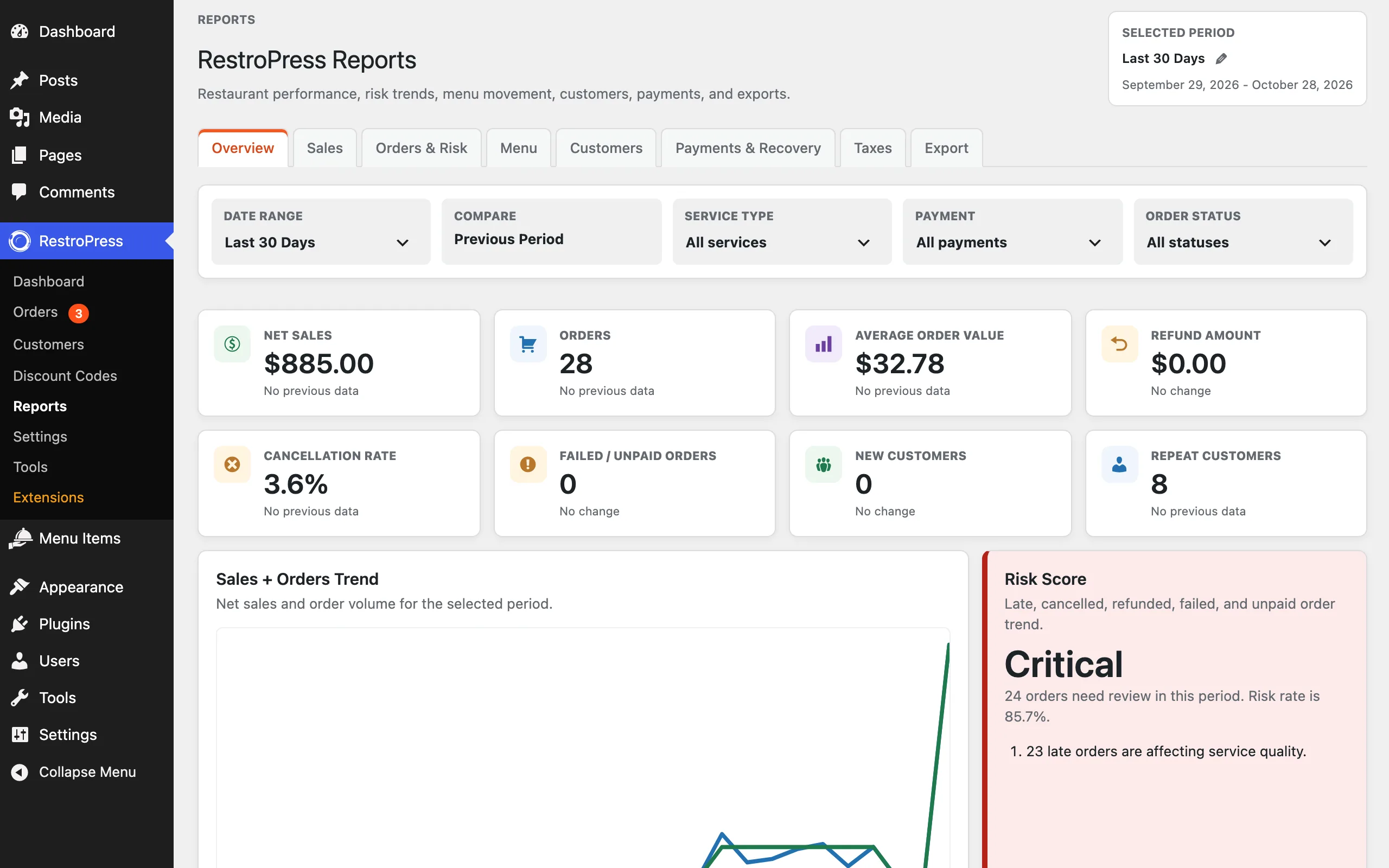Open Reports submenu link
This screenshot has height=868, width=1389.
(40, 406)
